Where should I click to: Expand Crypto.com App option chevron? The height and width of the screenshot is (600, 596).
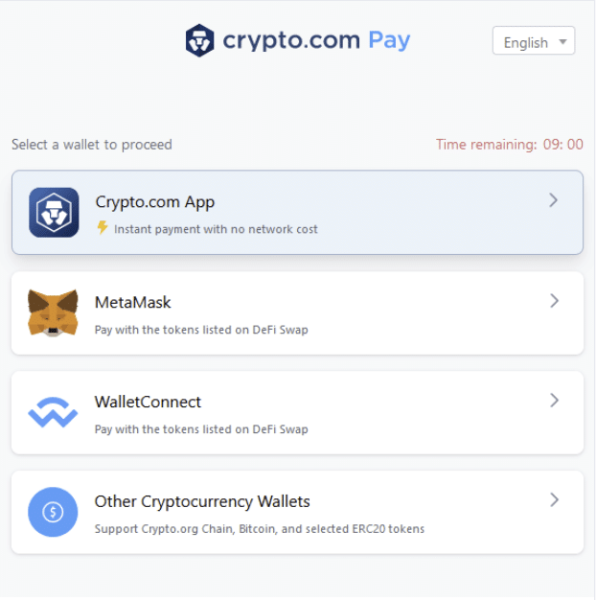[x=554, y=200]
